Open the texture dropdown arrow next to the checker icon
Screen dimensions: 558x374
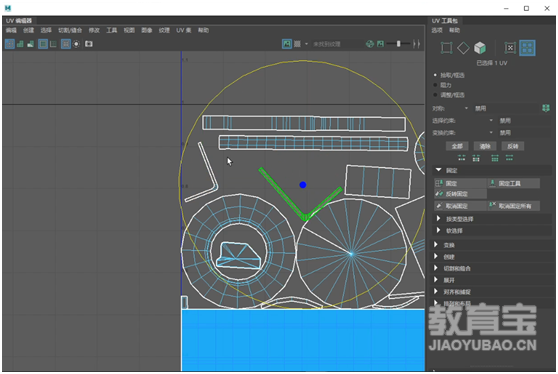306,44
